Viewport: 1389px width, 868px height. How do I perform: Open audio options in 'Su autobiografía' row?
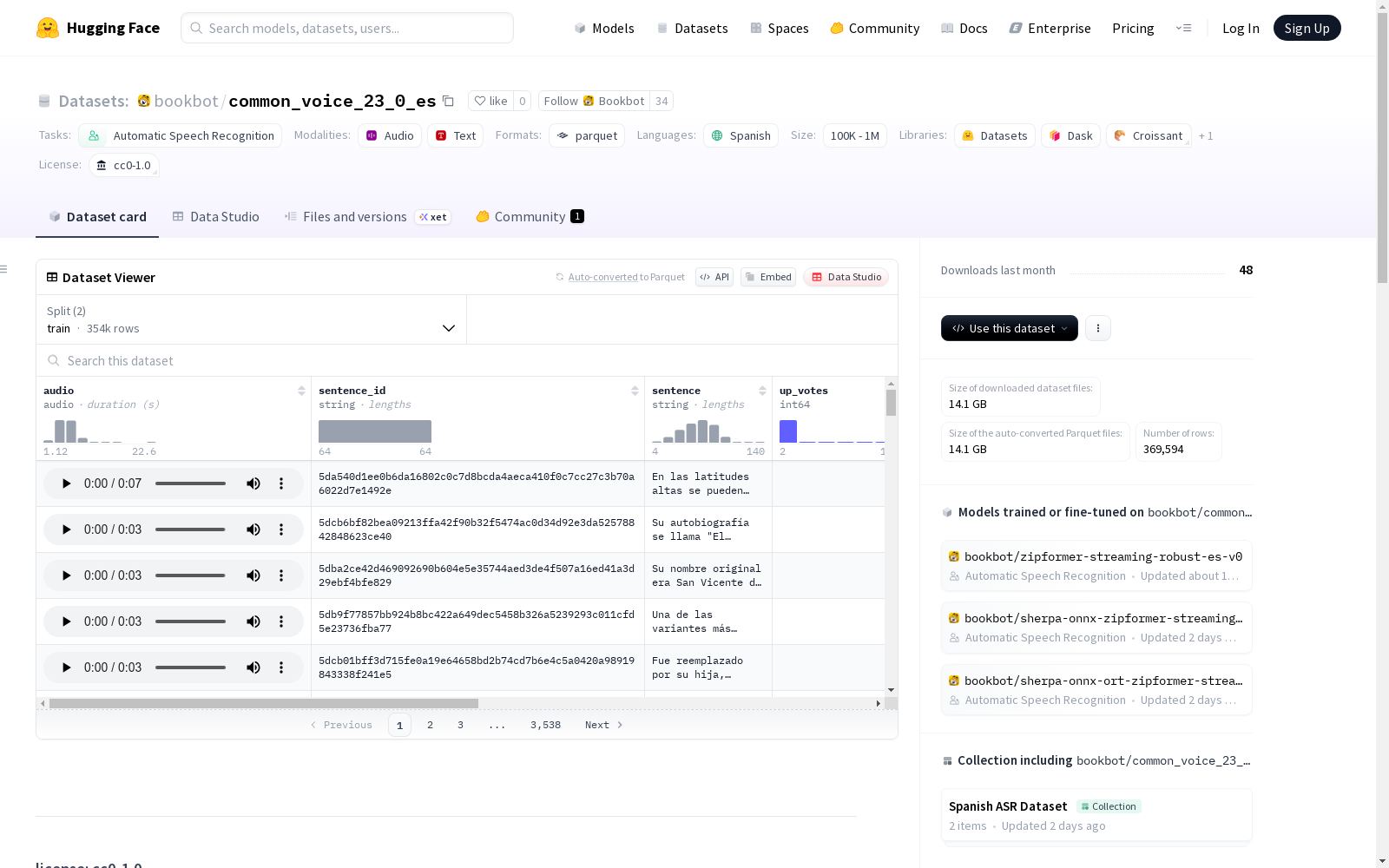click(281, 529)
